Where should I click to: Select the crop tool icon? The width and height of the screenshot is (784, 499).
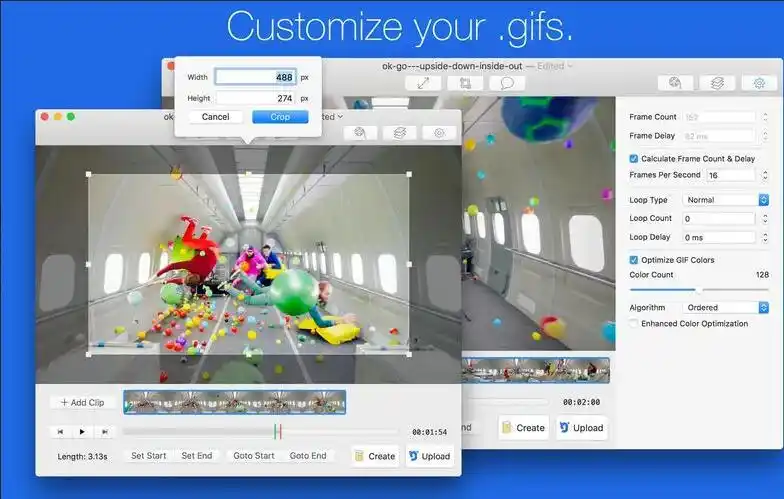[x=465, y=83]
